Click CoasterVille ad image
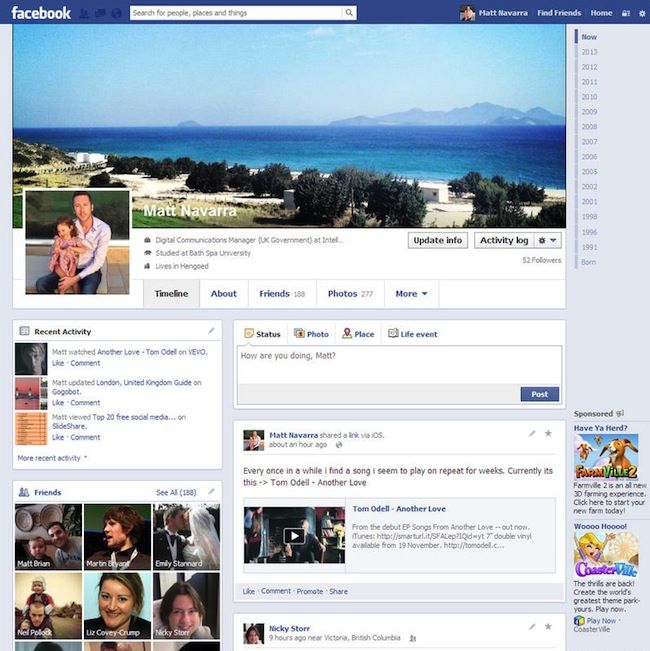Viewport: 650px width, 651px height. (x=606, y=555)
